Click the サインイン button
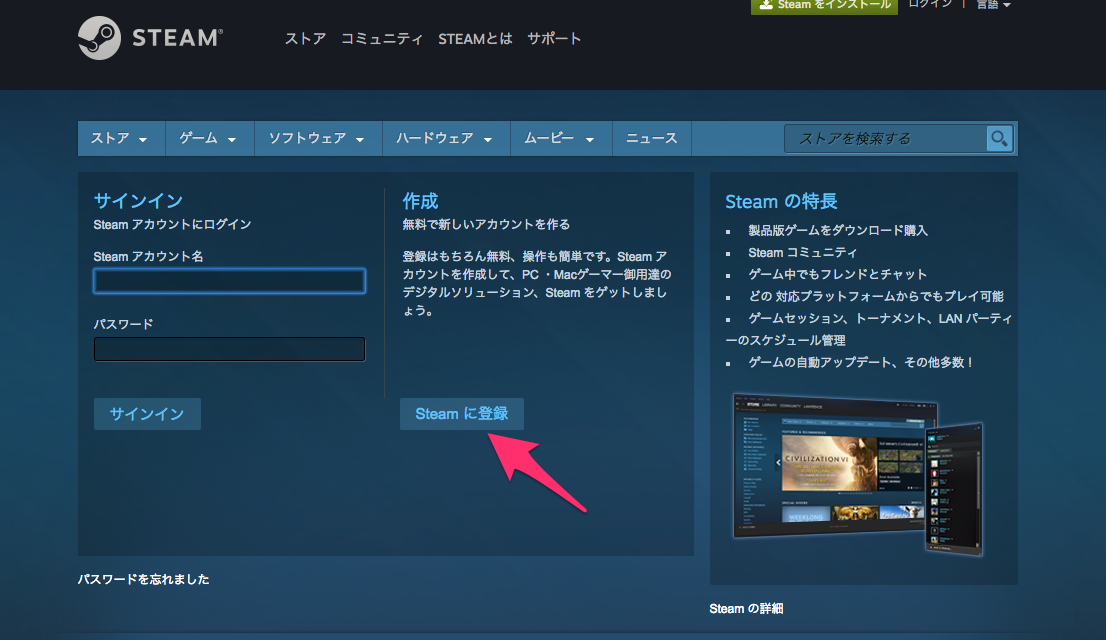Screen dimensions: 1106x640 click(x=147, y=414)
